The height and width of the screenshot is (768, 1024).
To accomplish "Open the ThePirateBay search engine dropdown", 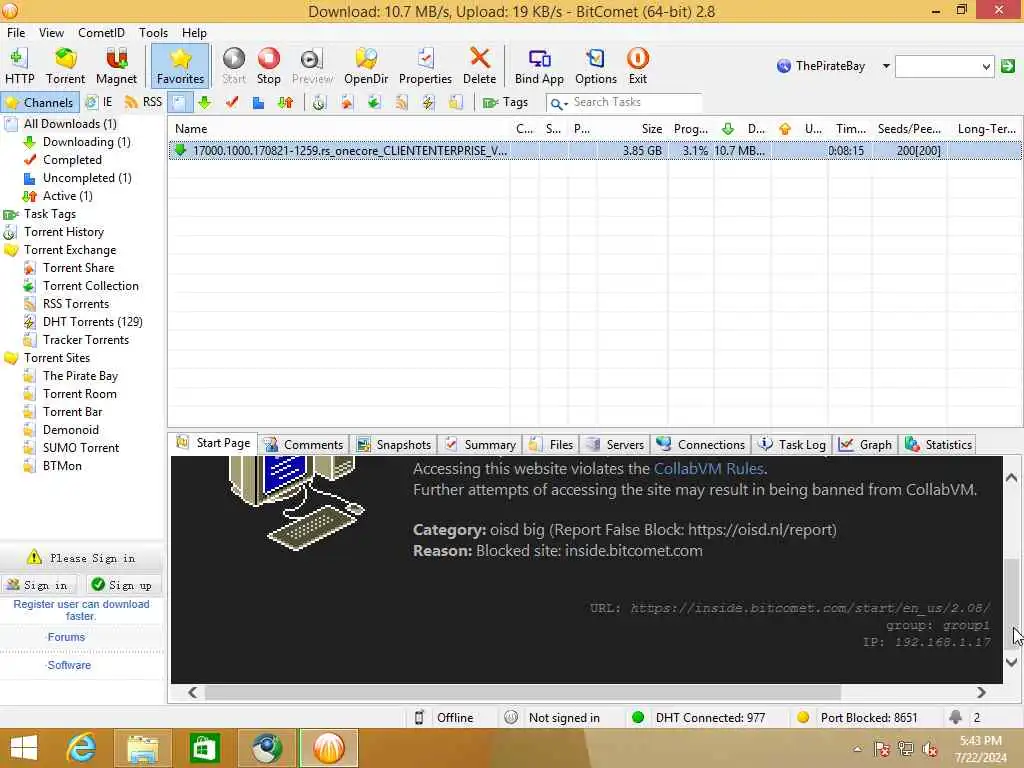I will [x=886, y=66].
